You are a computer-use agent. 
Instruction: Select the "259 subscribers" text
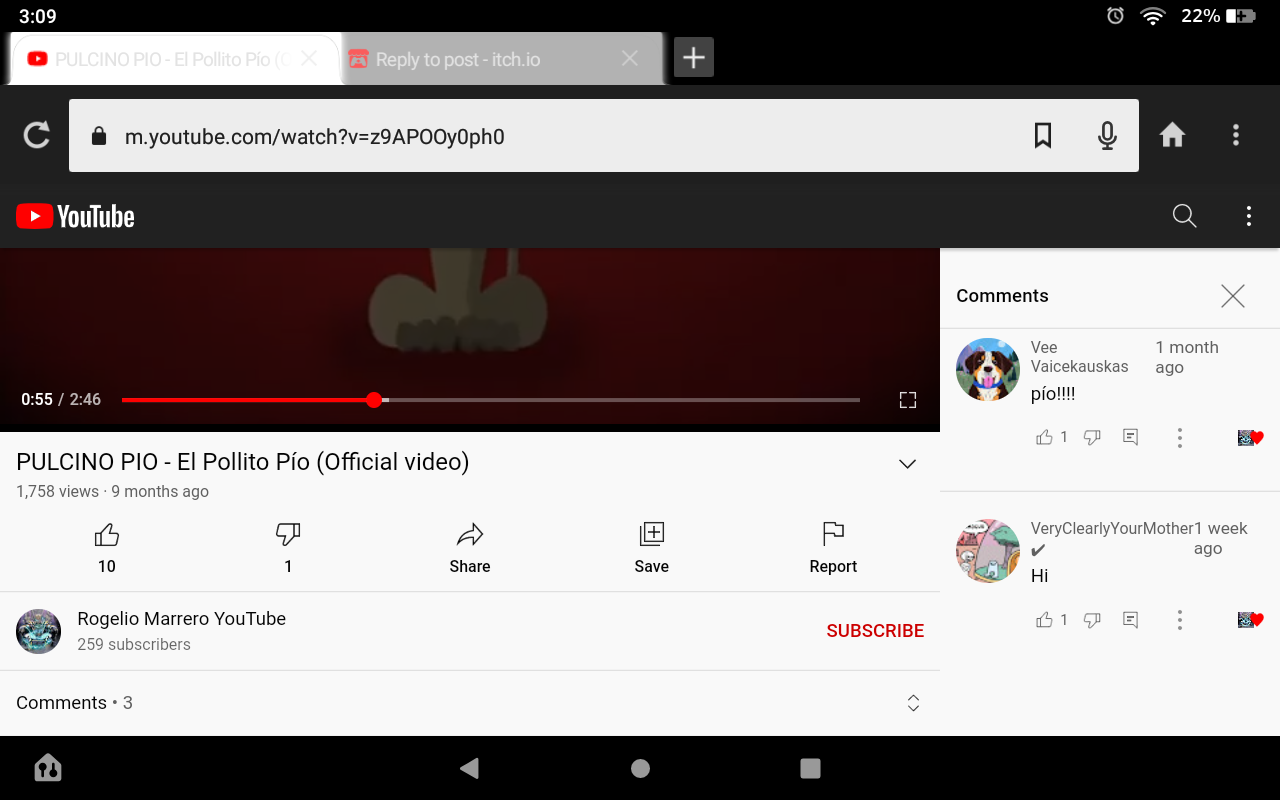(134, 645)
